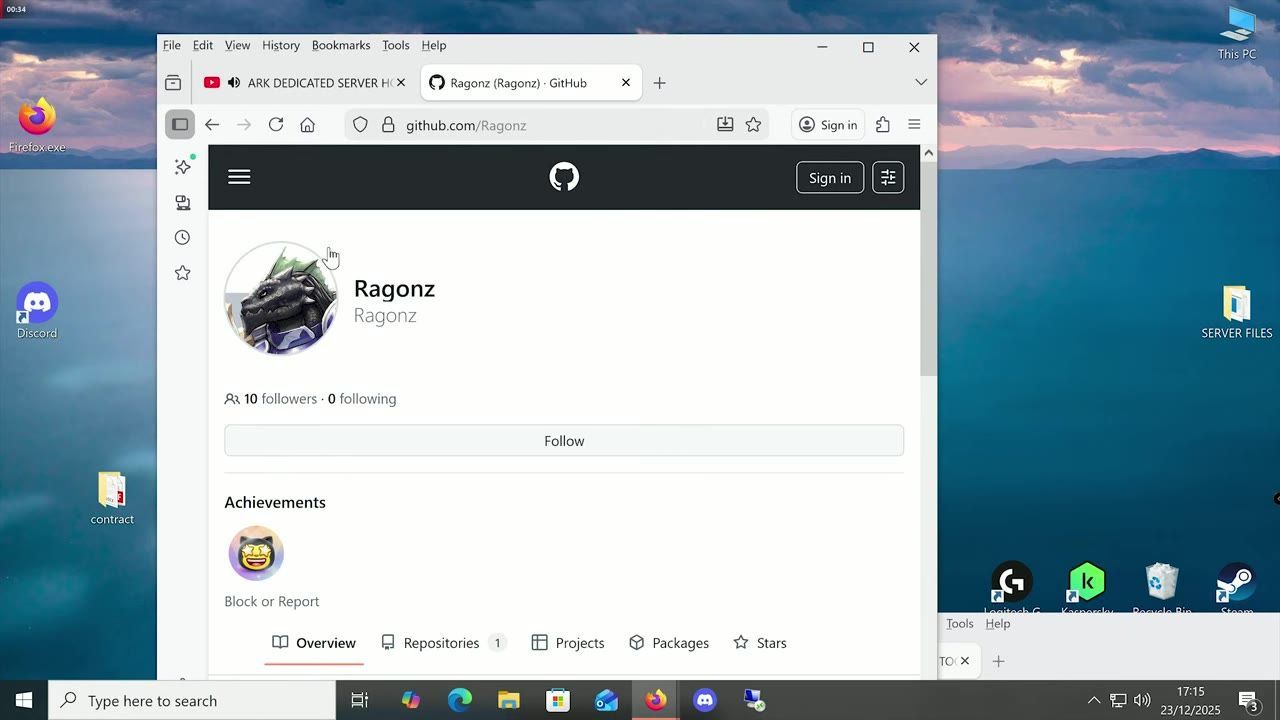Image resolution: width=1280 pixels, height=720 pixels.
Task: Launch Microsoft Edge from taskbar
Action: point(459,700)
